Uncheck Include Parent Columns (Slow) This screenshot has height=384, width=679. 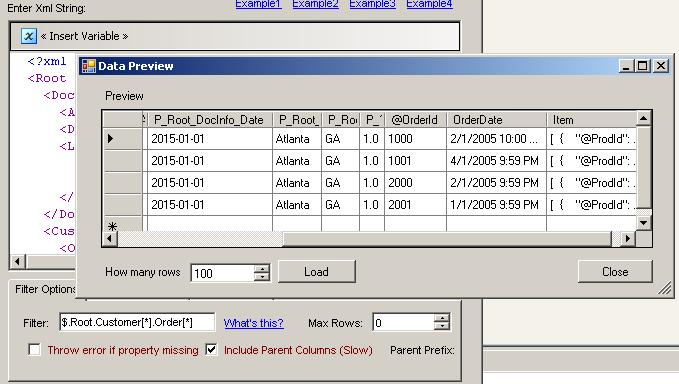211,349
